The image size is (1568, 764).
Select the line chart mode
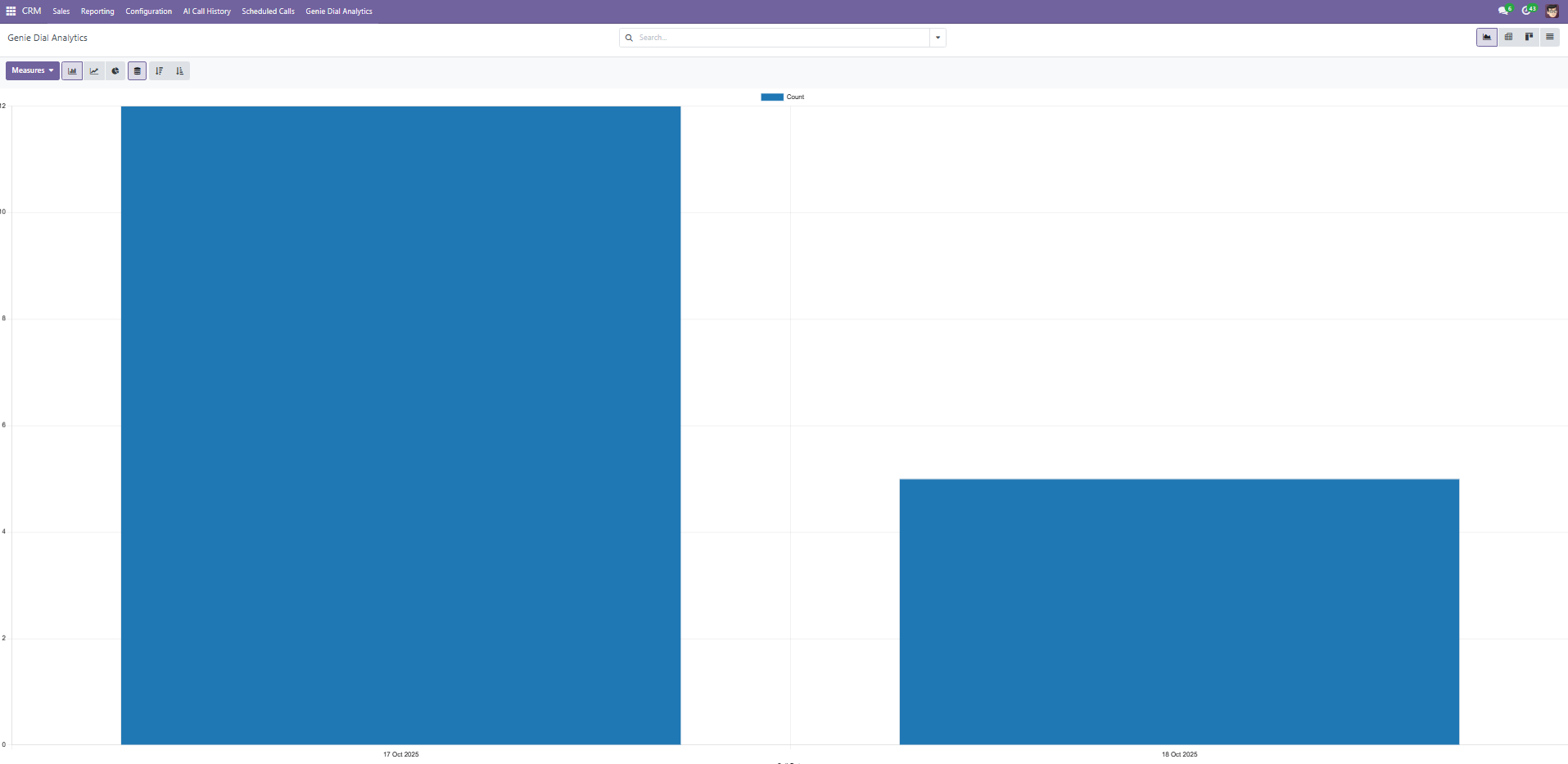click(94, 70)
